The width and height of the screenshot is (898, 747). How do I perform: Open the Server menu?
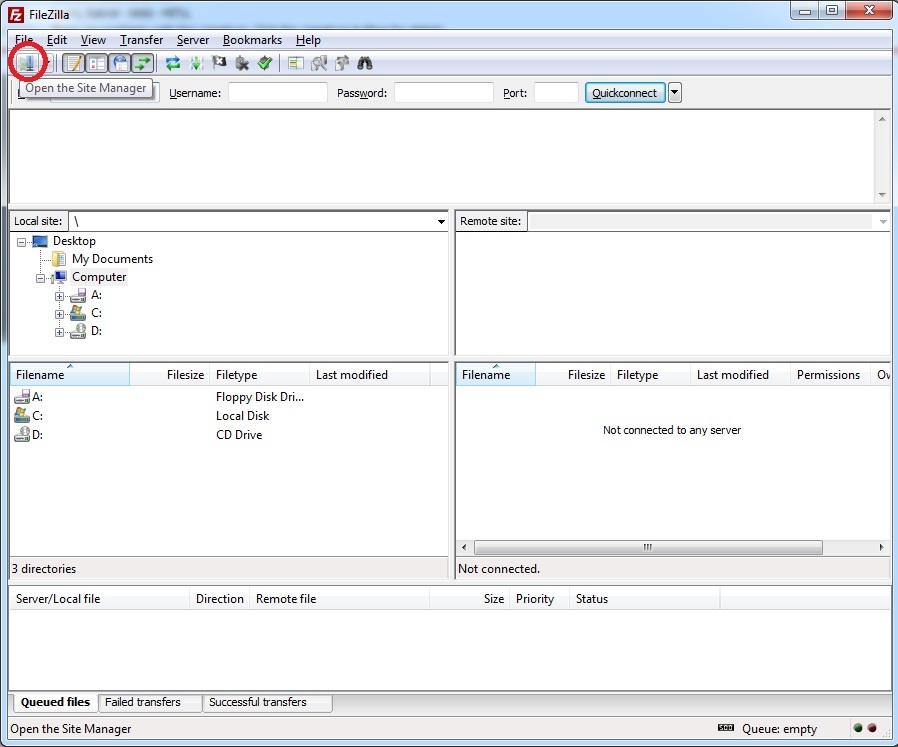pyautogui.click(x=192, y=40)
